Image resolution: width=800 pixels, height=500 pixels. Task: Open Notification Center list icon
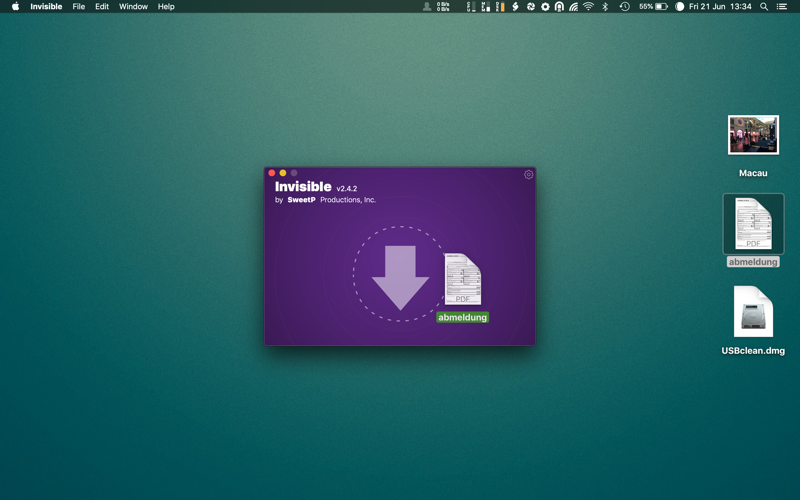(782, 7)
